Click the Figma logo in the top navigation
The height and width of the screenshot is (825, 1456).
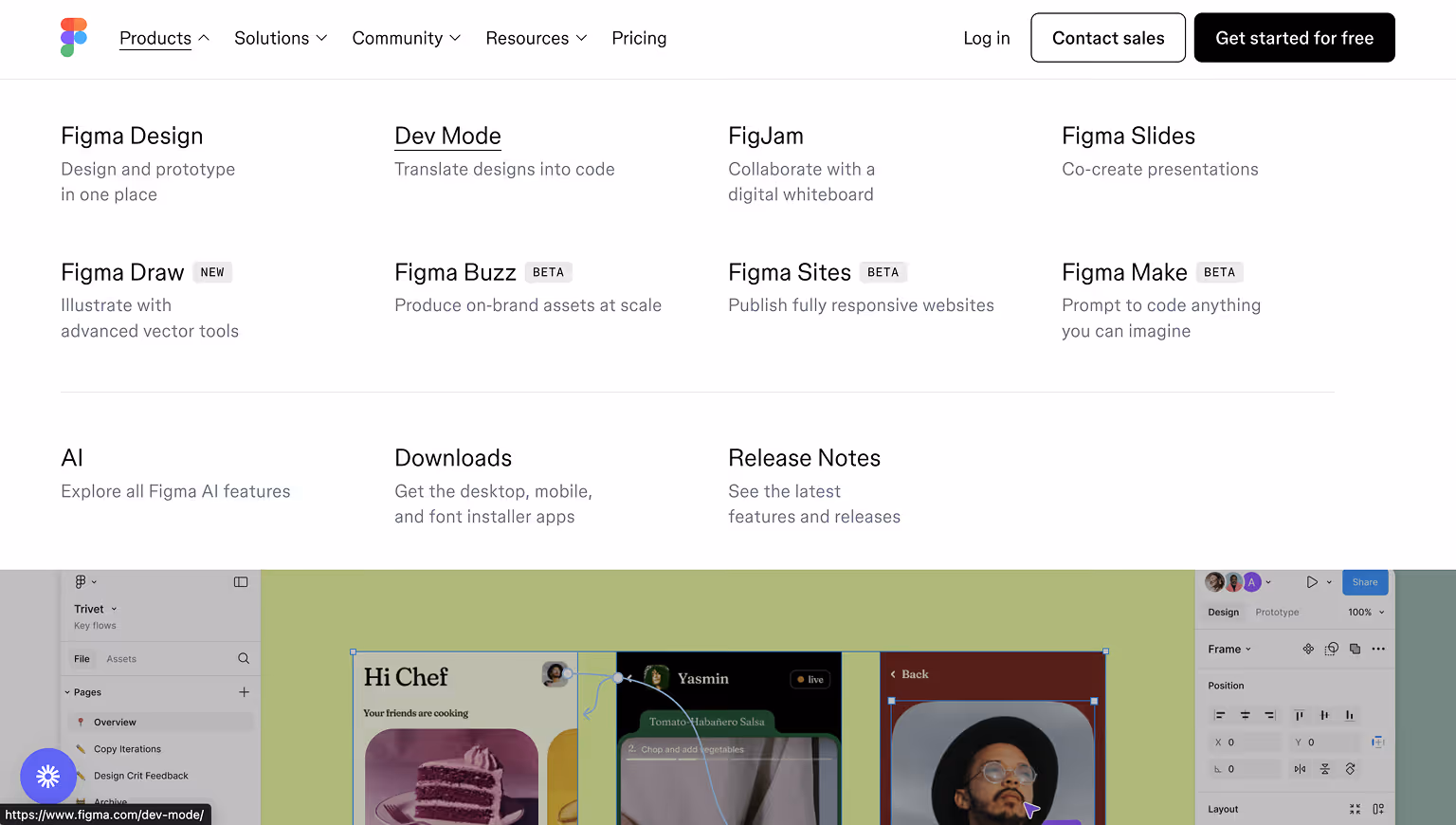coord(73,38)
